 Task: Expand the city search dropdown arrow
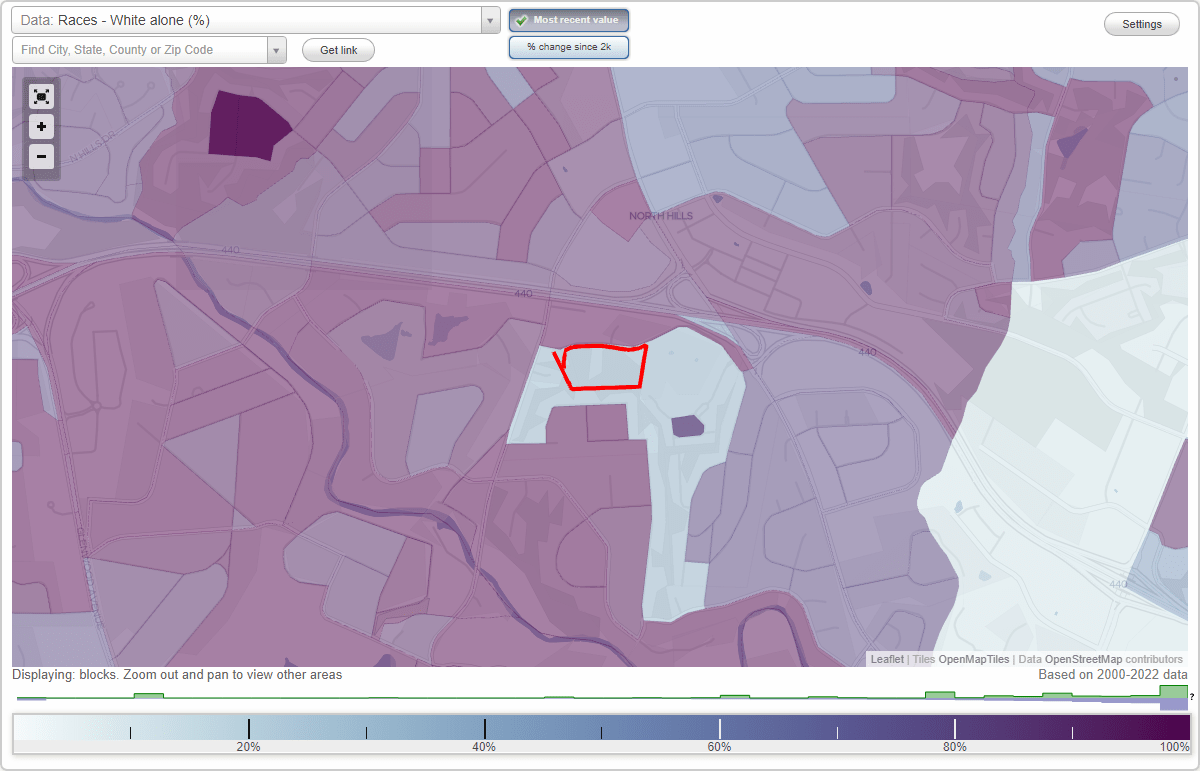277,50
